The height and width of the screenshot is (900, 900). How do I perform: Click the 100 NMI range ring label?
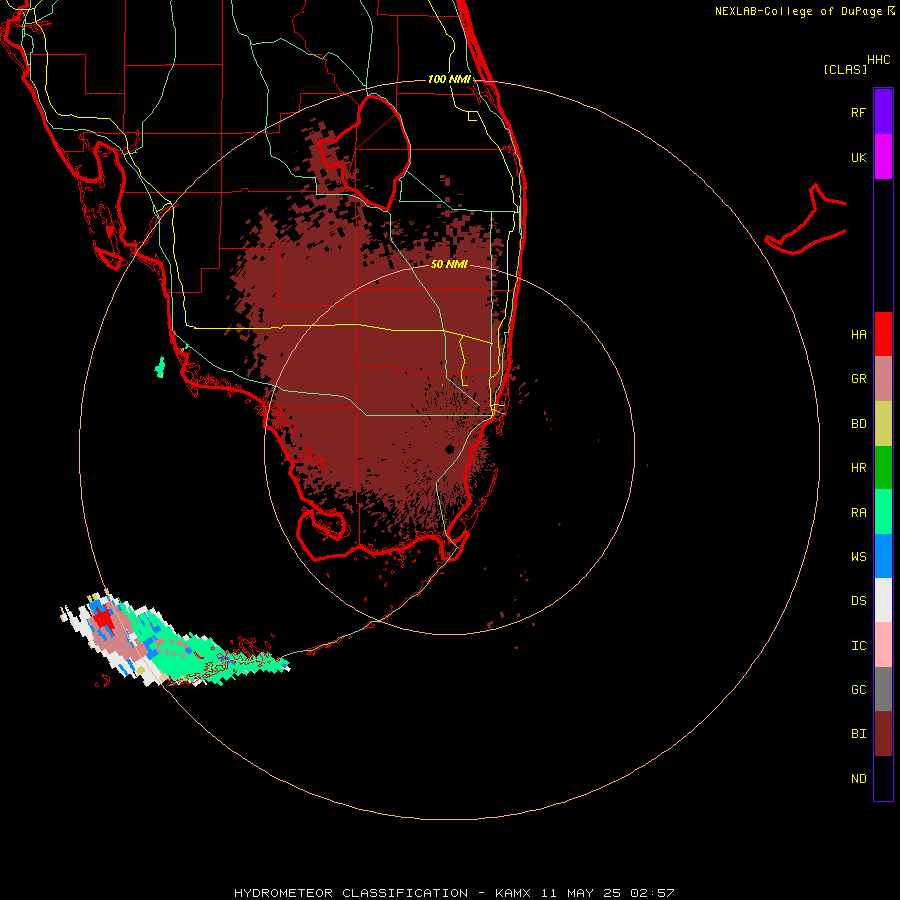tap(449, 79)
